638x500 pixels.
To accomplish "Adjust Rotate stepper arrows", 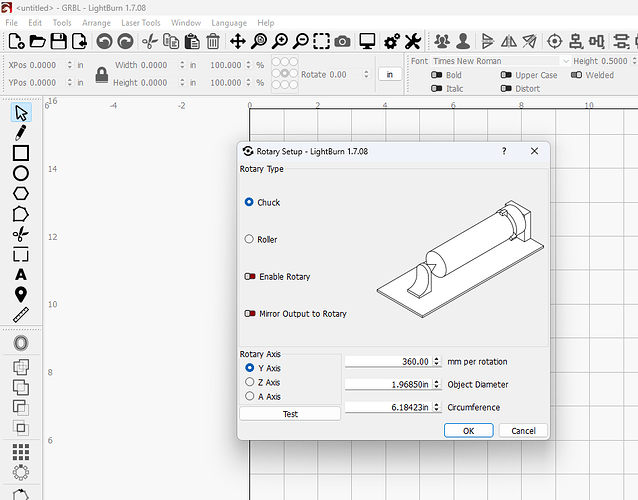I will (366, 74).
